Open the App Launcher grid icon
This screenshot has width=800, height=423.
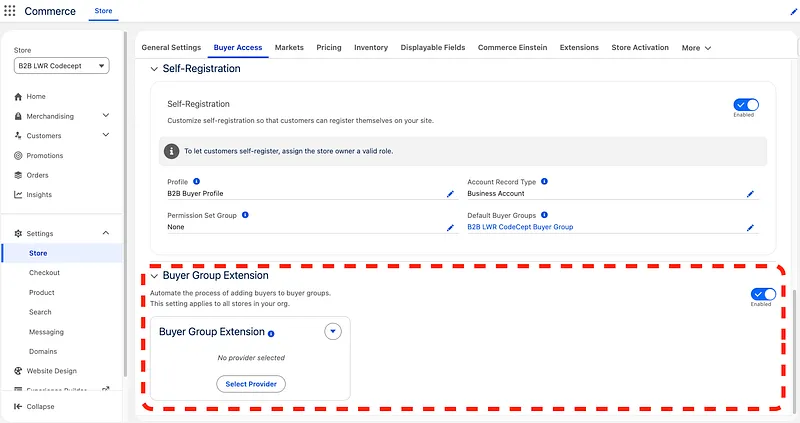[x=10, y=11]
